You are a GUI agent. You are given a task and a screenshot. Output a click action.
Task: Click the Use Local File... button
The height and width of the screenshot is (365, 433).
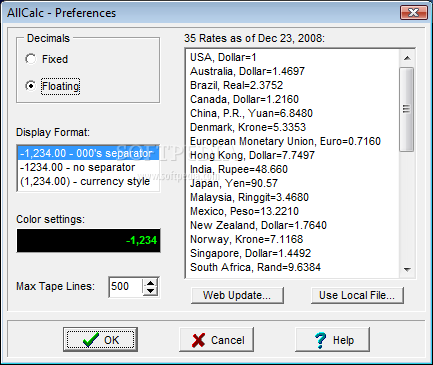click(357, 295)
